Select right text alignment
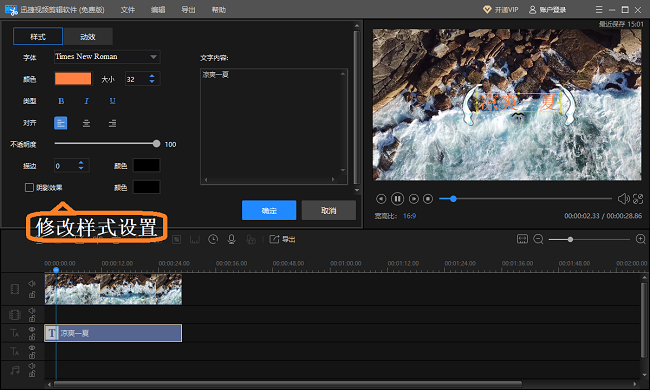Image resolution: width=650 pixels, height=390 pixels. [112, 123]
